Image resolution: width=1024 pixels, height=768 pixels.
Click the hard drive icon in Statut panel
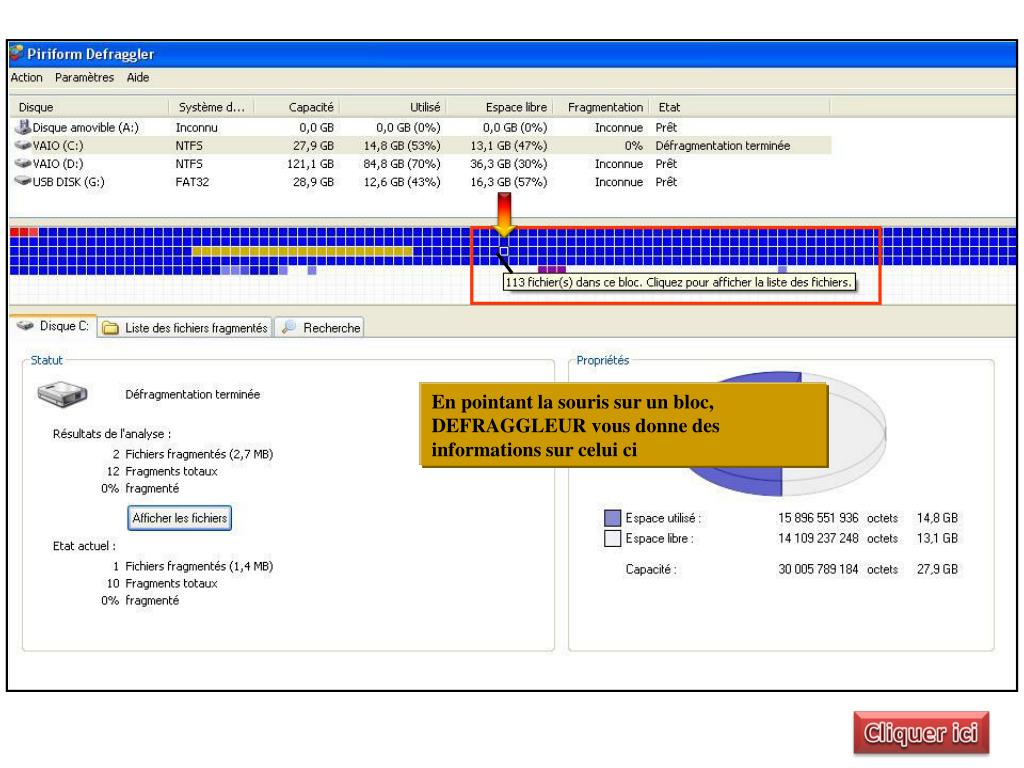[x=63, y=396]
